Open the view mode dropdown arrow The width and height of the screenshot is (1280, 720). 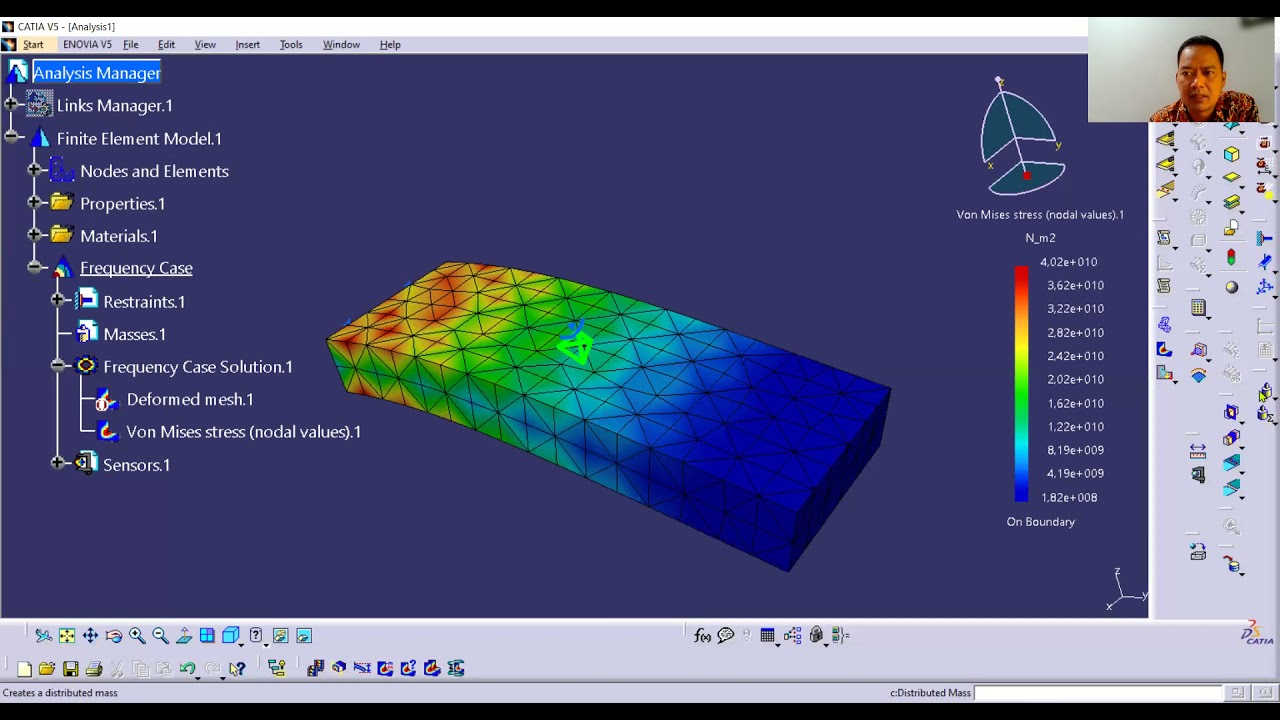(266, 645)
